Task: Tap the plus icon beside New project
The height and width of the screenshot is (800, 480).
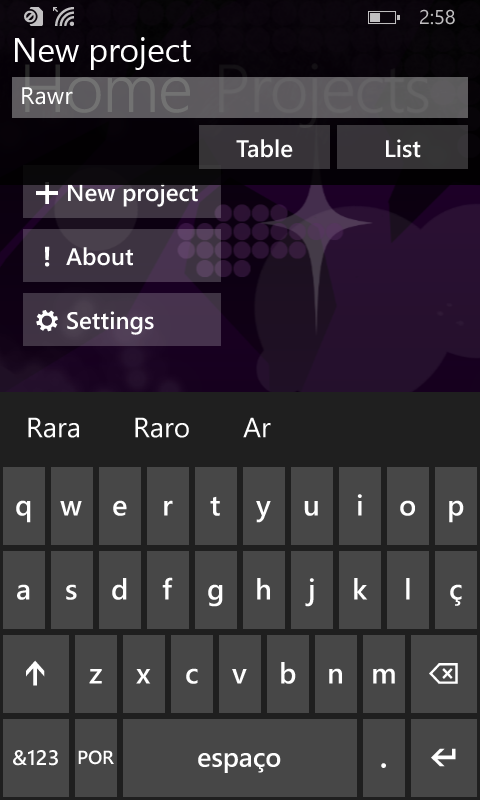Action: tap(46, 194)
